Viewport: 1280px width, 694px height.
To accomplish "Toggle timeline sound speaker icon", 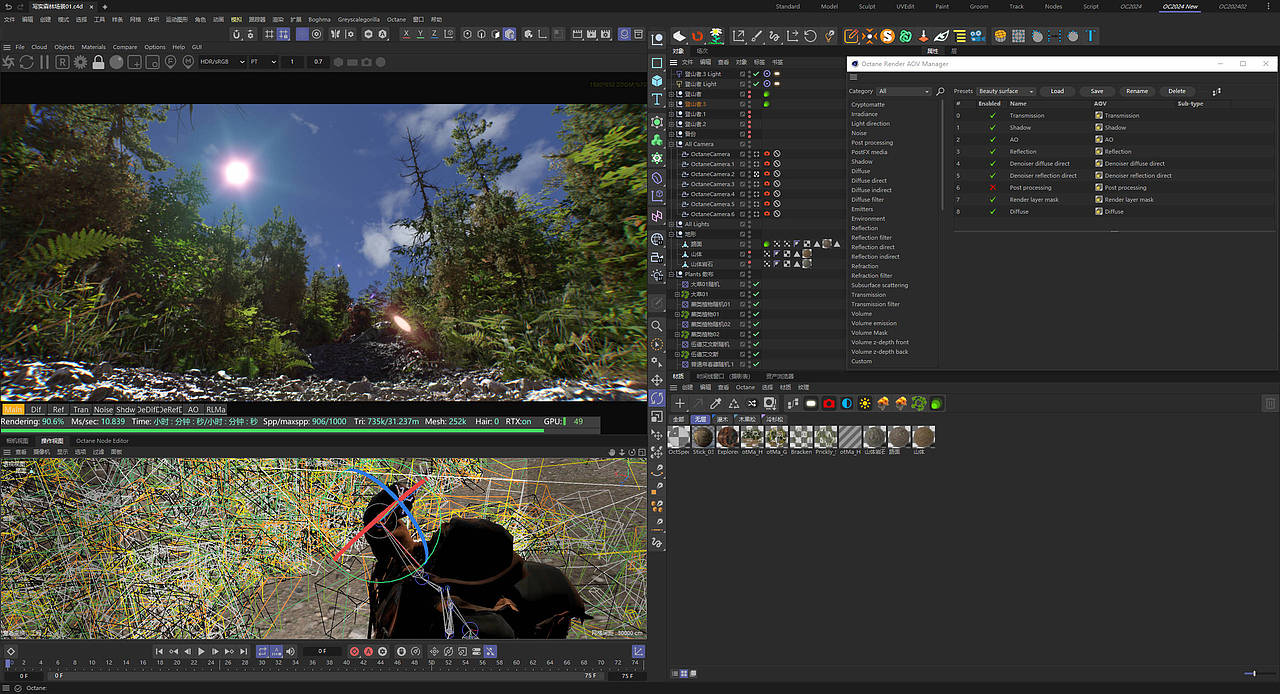I will coord(291,651).
